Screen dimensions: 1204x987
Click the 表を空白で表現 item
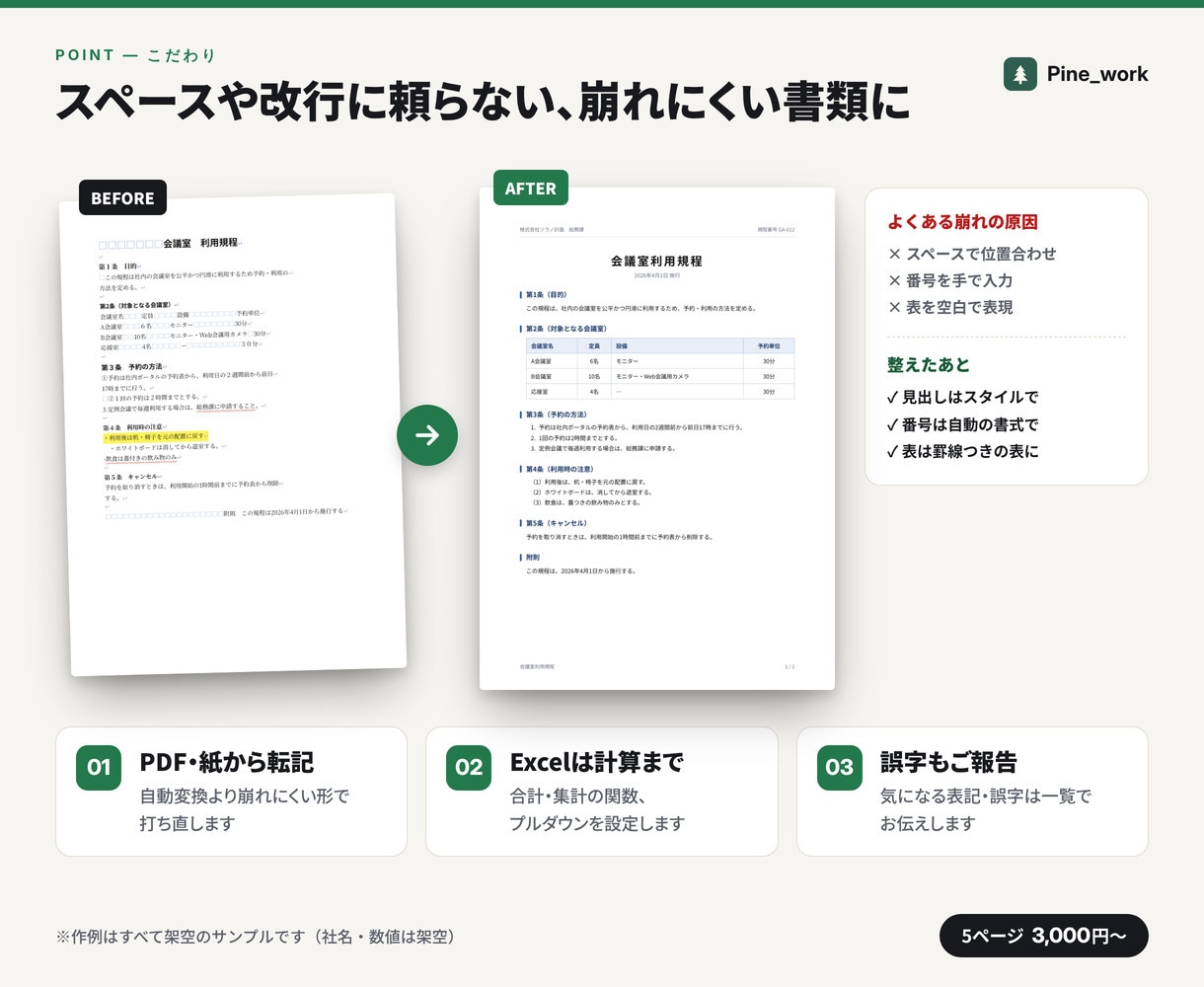coord(950,307)
